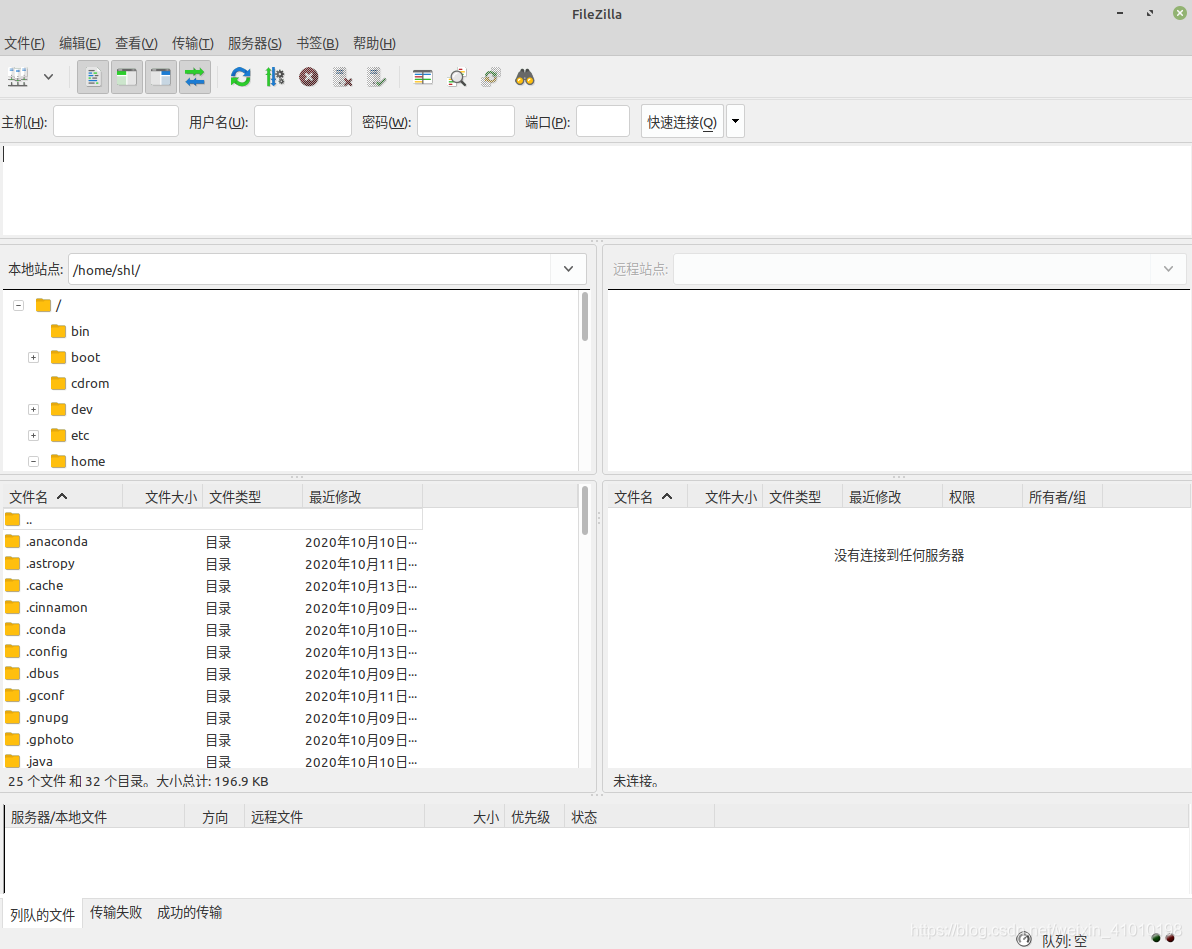Click local tree vertical scrollbar
1192x949 pixels.
coord(585,316)
